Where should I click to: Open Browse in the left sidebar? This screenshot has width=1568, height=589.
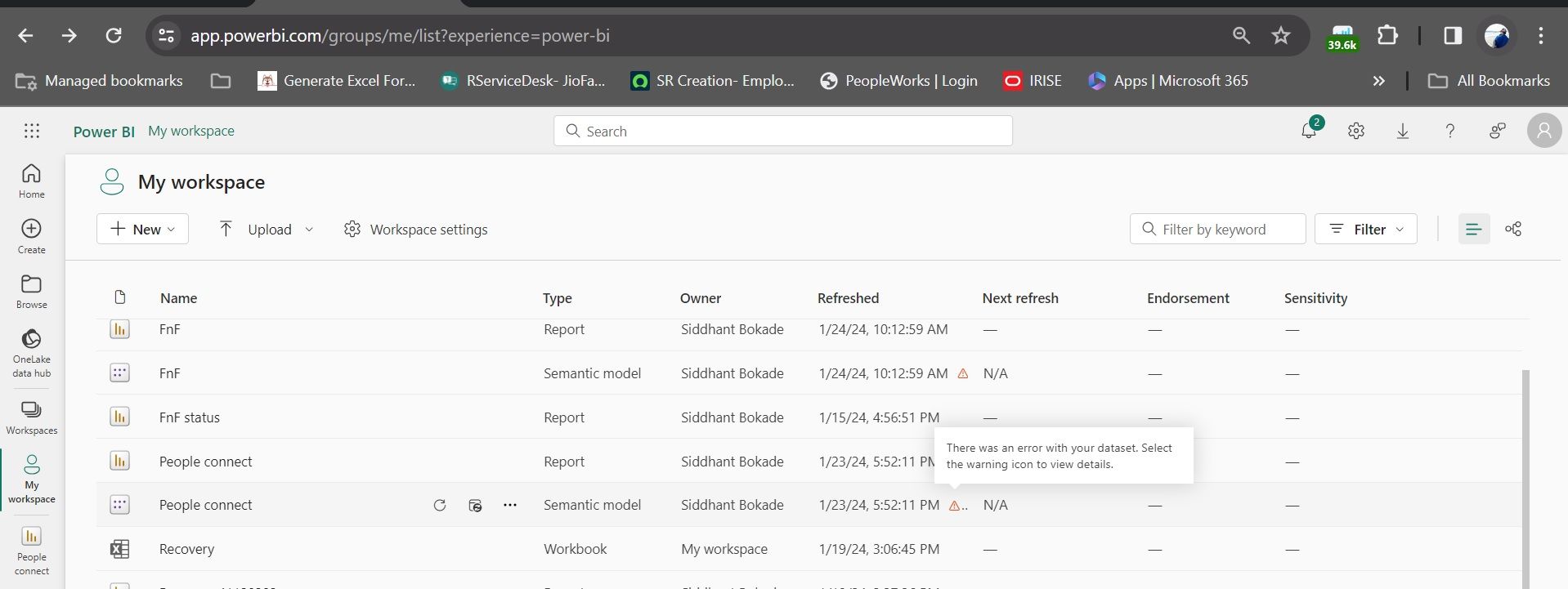coord(32,292)
